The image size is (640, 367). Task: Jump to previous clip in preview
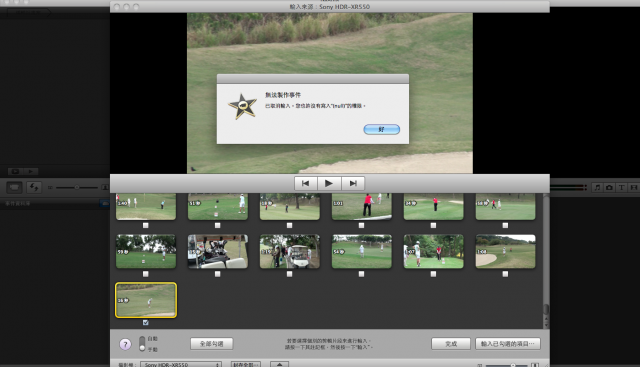305,183
